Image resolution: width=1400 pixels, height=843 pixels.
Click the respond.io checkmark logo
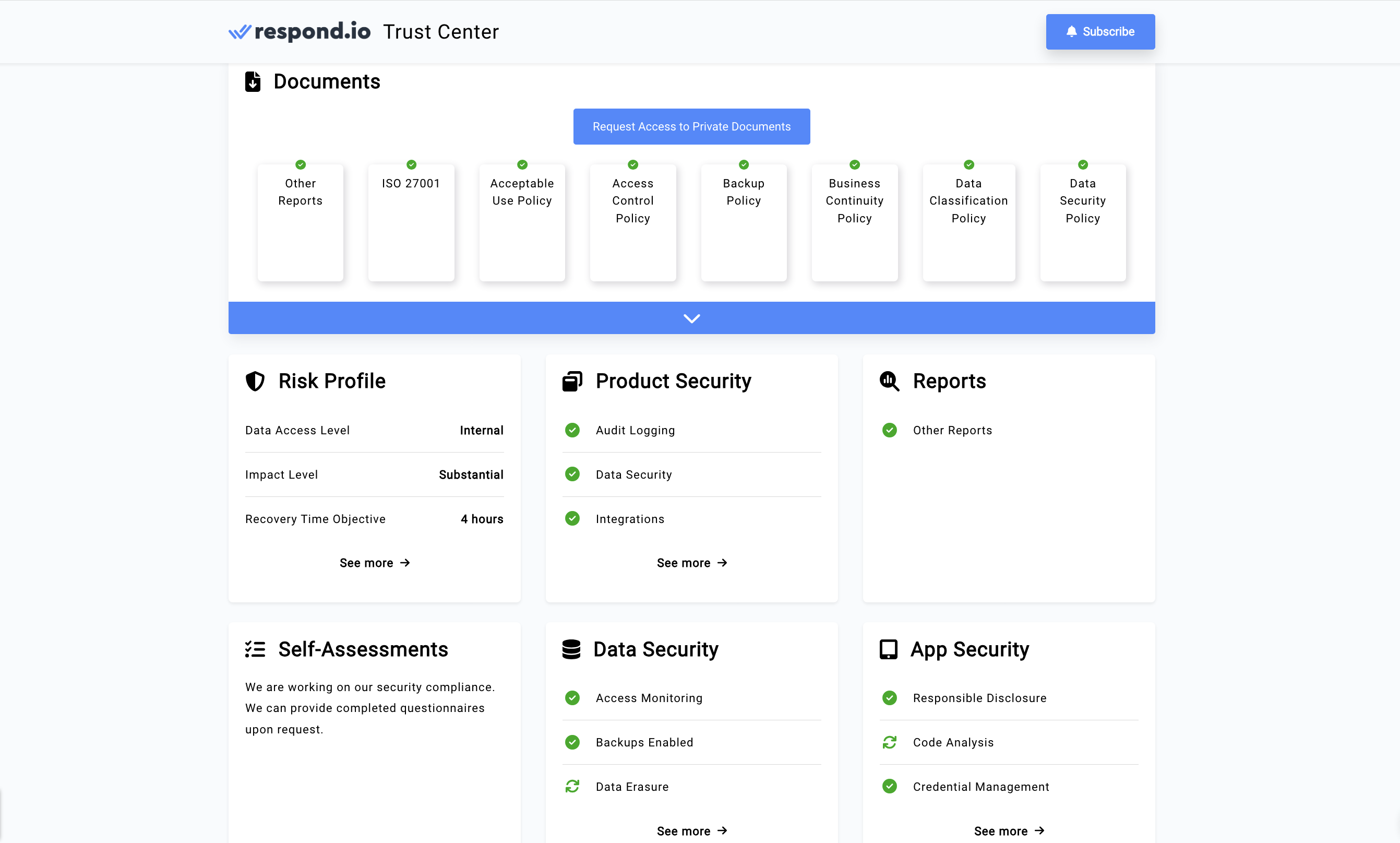click(x=240, y=32)
